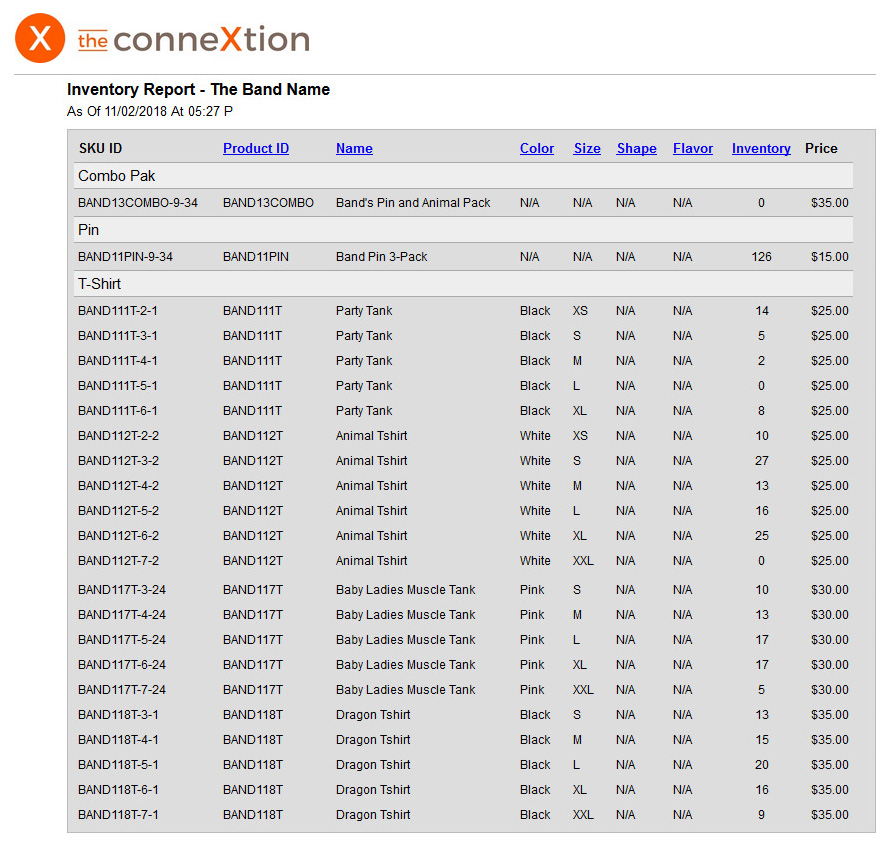Click the SKU ID column heading
This screenshot has height=846, width=889.
pyautogui.click(x=100, y=149)
